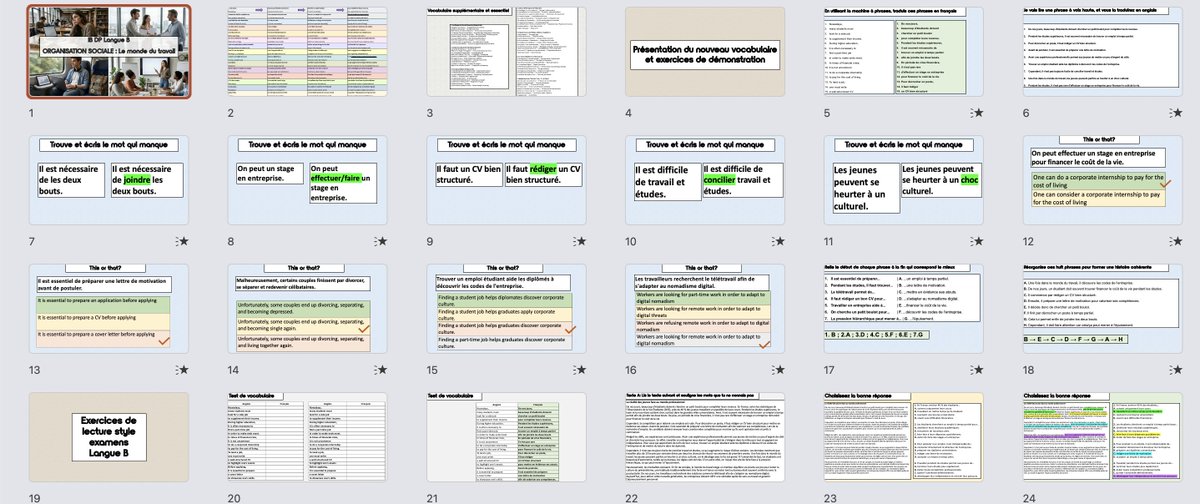Select slide 9 with highlighted word 'rédiger'
The width and height of the screenshot is (1200, 504).
[507, 180]
